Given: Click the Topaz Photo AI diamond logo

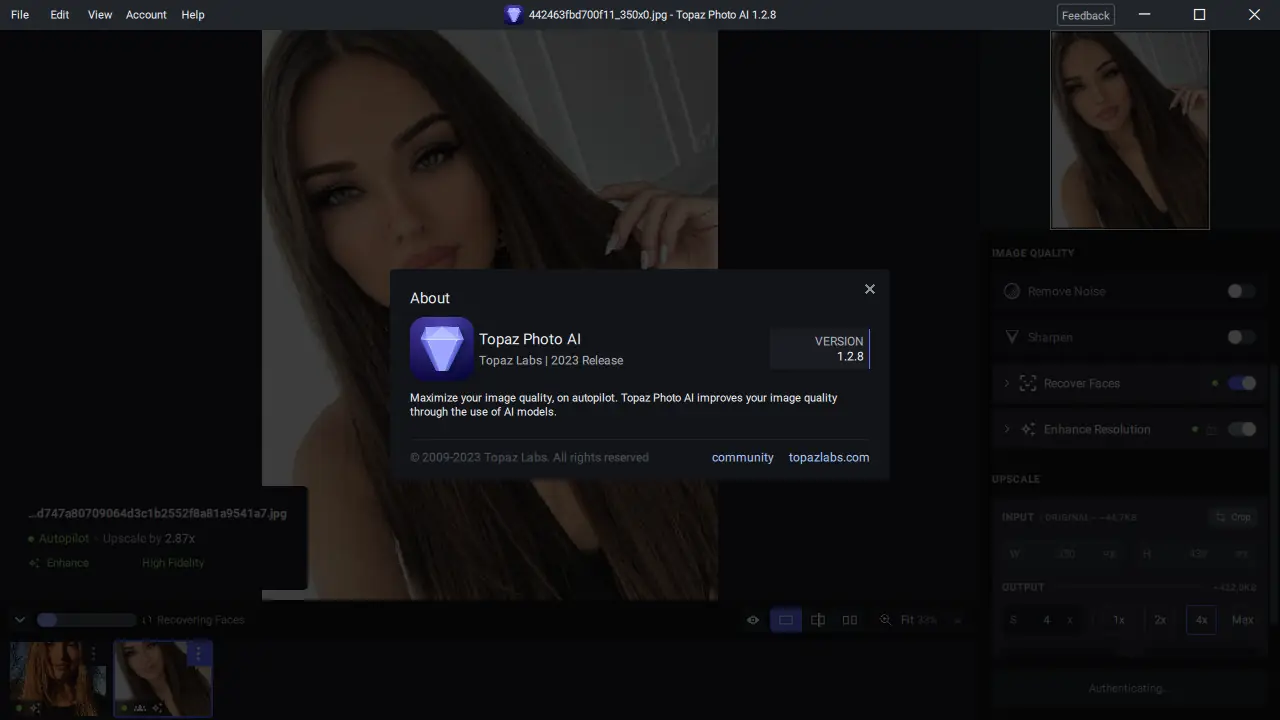Looking at the screenshot, I should 442,349.
